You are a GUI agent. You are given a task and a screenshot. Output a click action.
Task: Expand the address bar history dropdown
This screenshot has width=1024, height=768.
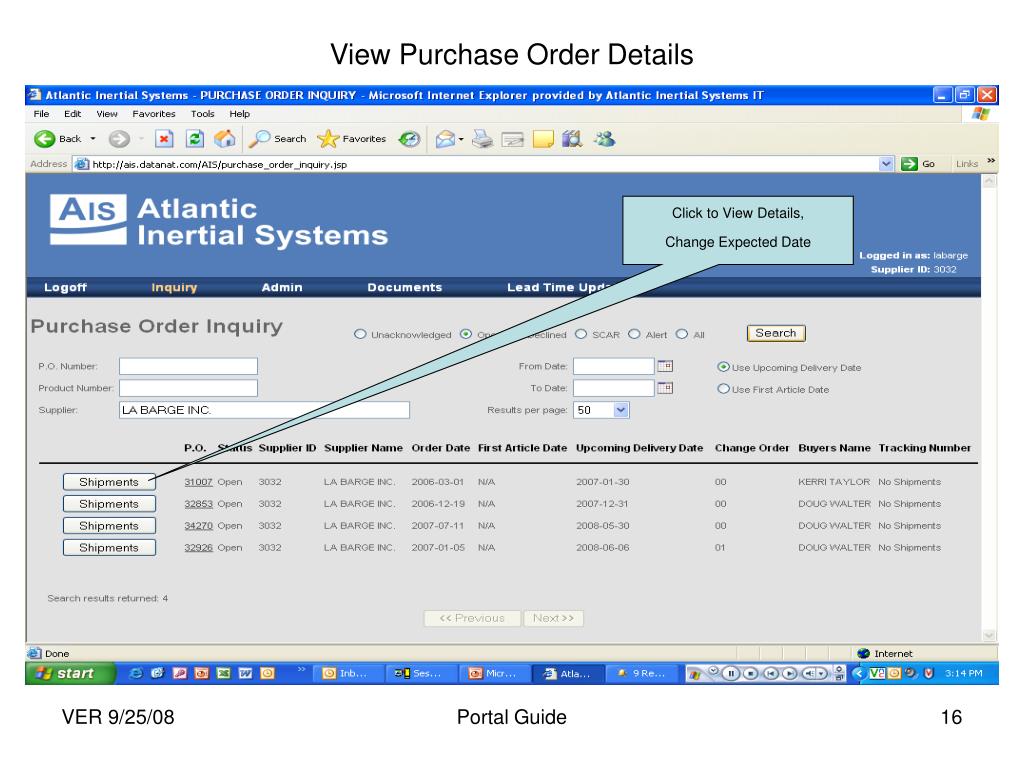(x=886, y=164)
